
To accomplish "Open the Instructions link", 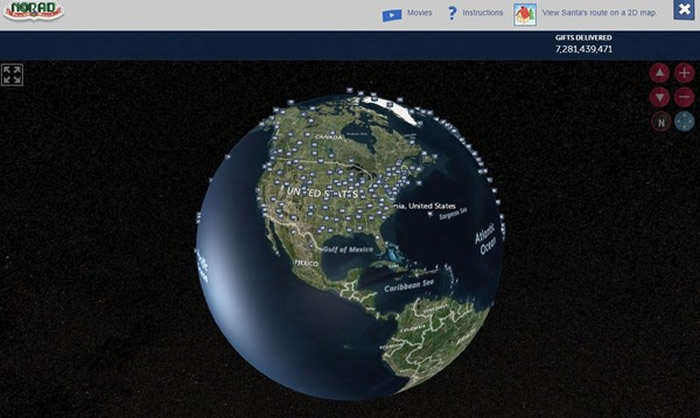I will click(483, 13).
